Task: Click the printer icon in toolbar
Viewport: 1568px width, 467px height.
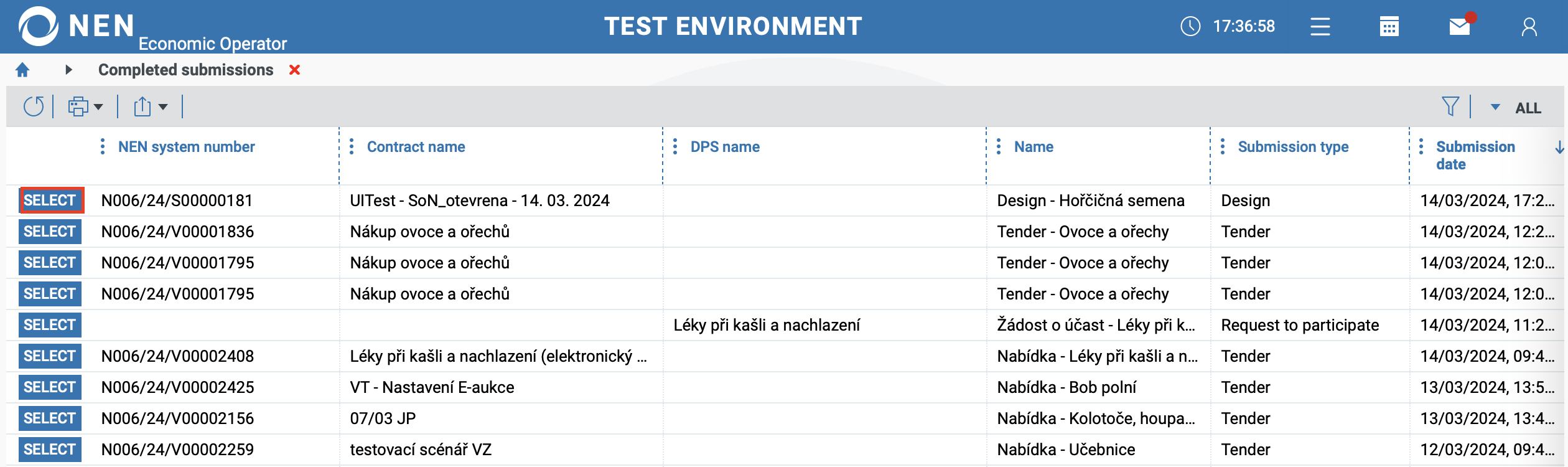Action: point(78,106)
